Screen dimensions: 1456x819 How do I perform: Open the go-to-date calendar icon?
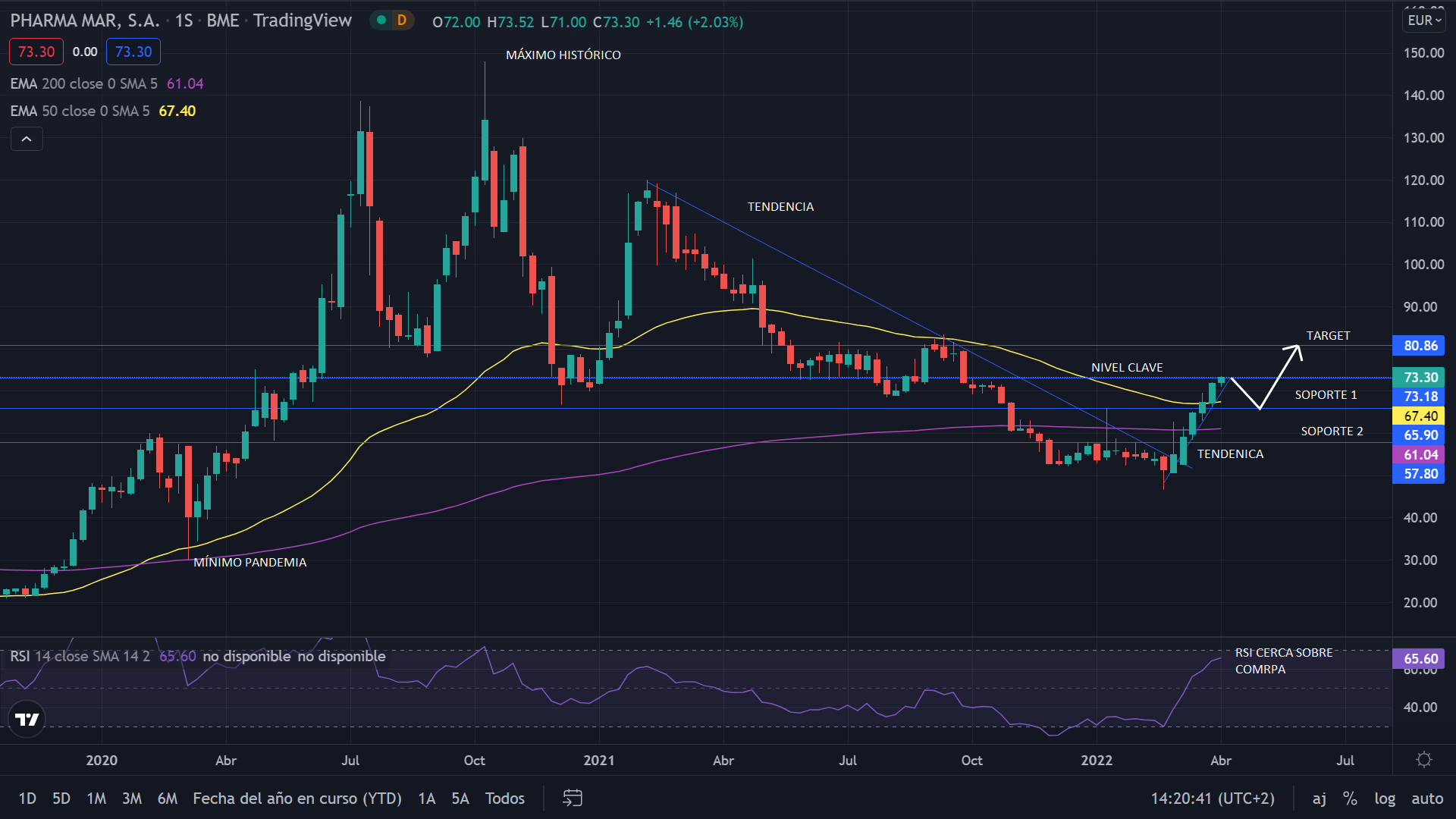[x=573, y=798]
